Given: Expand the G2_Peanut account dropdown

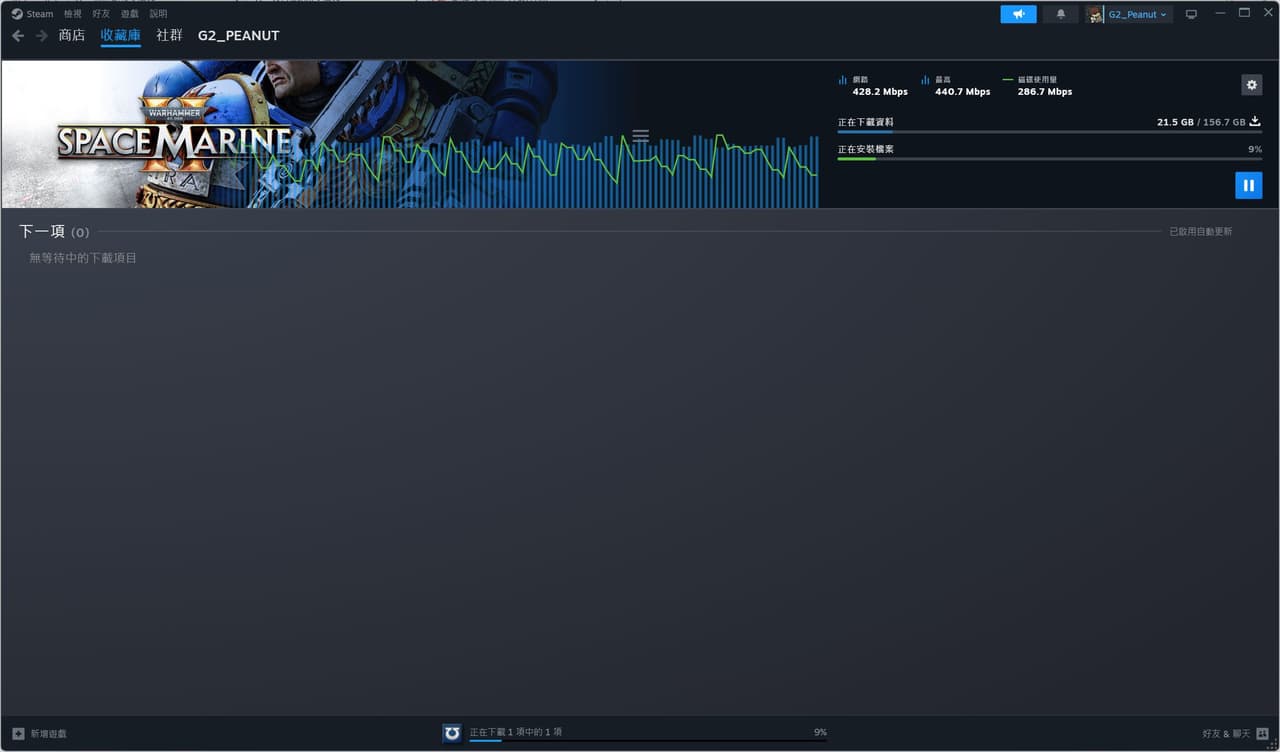Looking at the screenshot, I should (x=1138, y=15).
